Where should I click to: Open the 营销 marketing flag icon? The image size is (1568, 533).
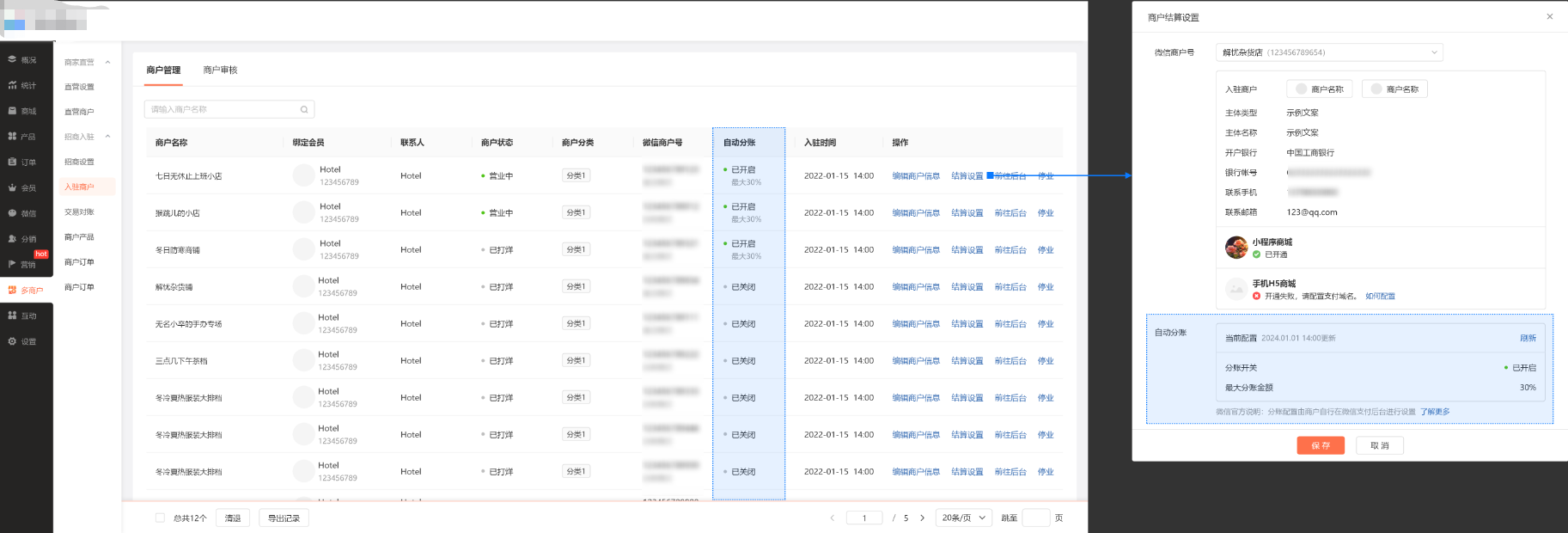12,264
